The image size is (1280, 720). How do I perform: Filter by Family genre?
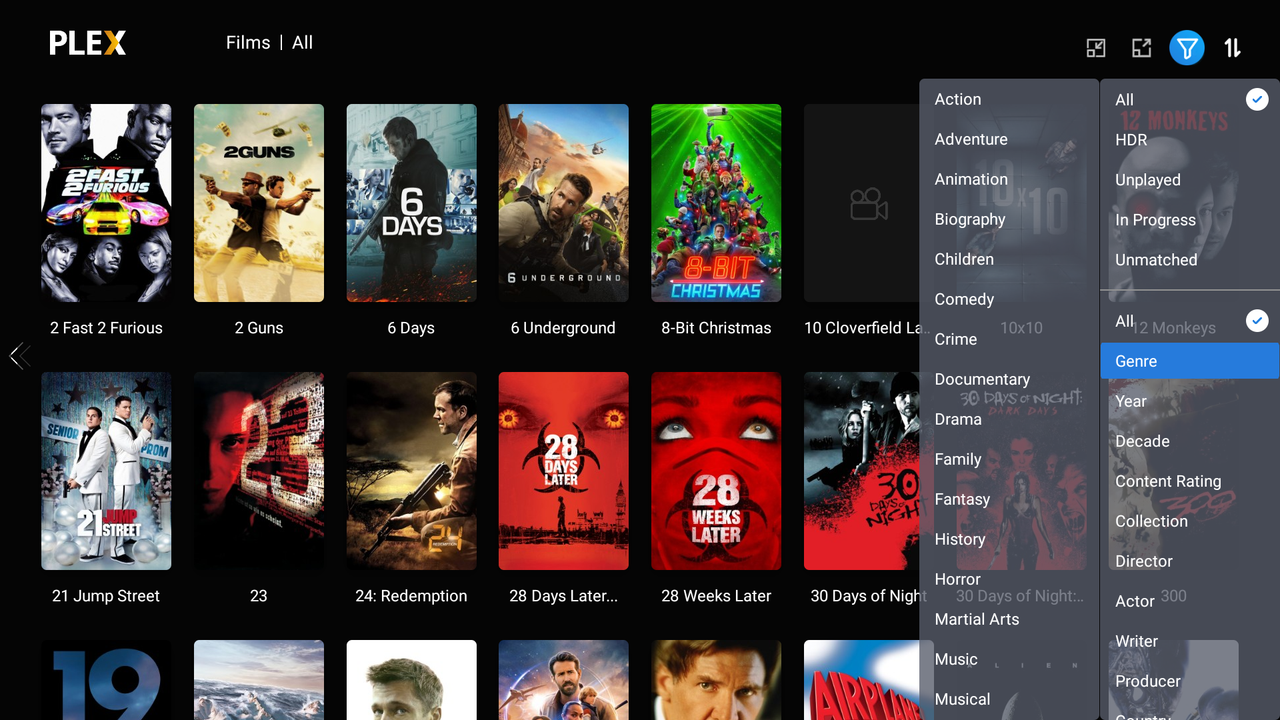click(x=1009, y=459)
